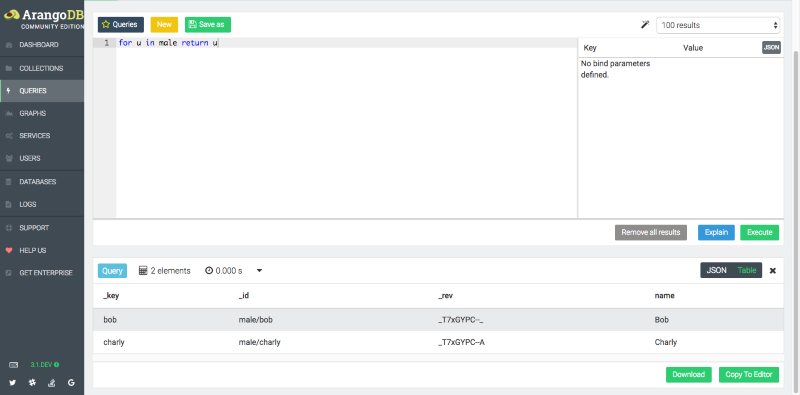Image resolution: width=800 pixels, height=395 pixels.
Task: Click the _key column header
Action: [x=111, y=296]
